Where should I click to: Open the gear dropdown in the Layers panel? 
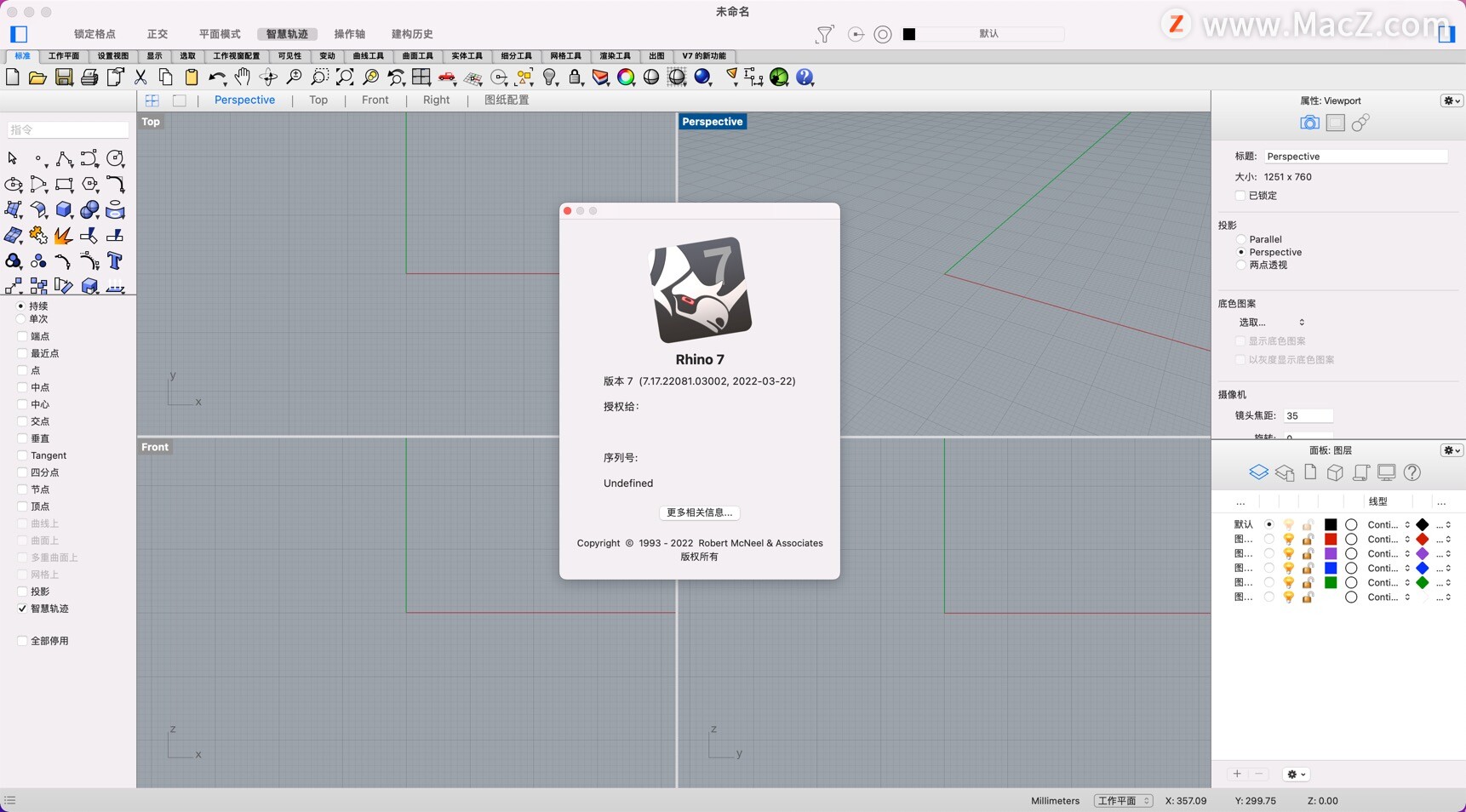click(1451, 450)
